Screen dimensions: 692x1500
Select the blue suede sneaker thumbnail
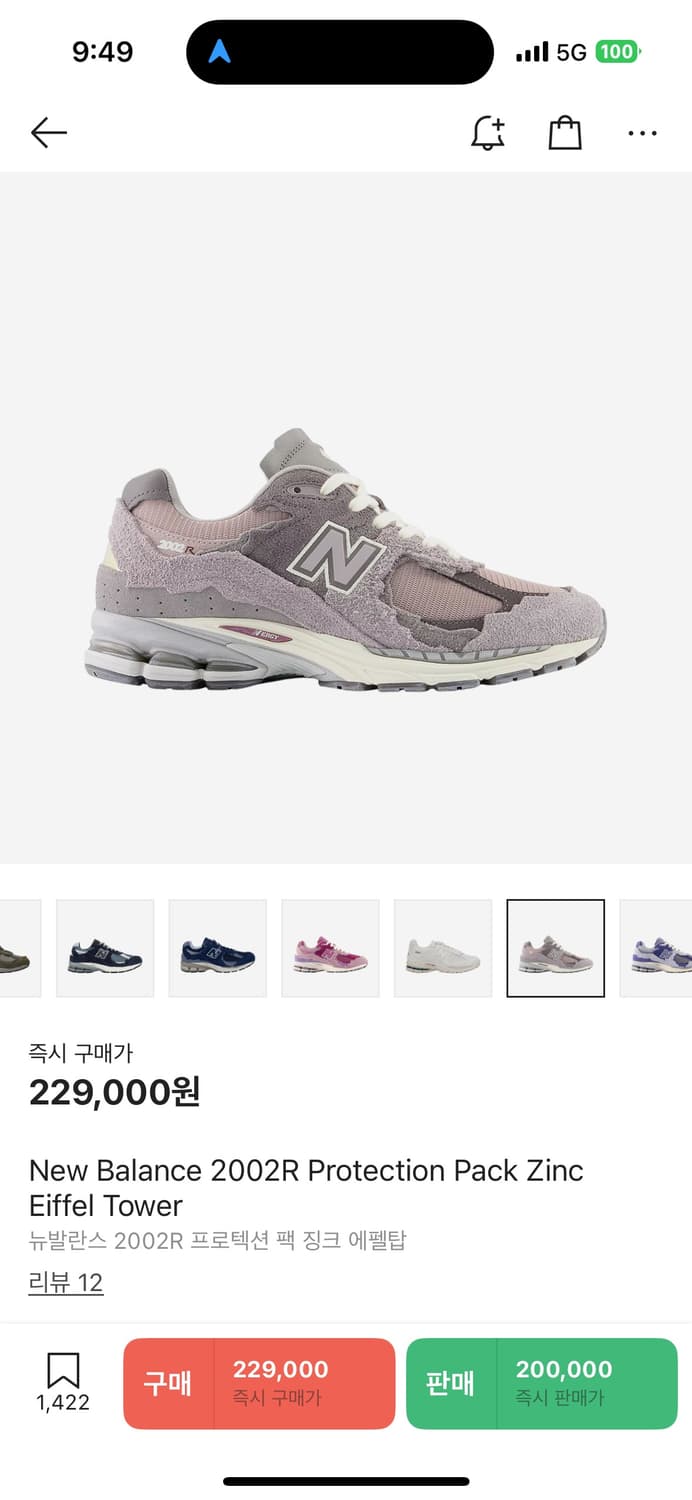coord(218,948)
